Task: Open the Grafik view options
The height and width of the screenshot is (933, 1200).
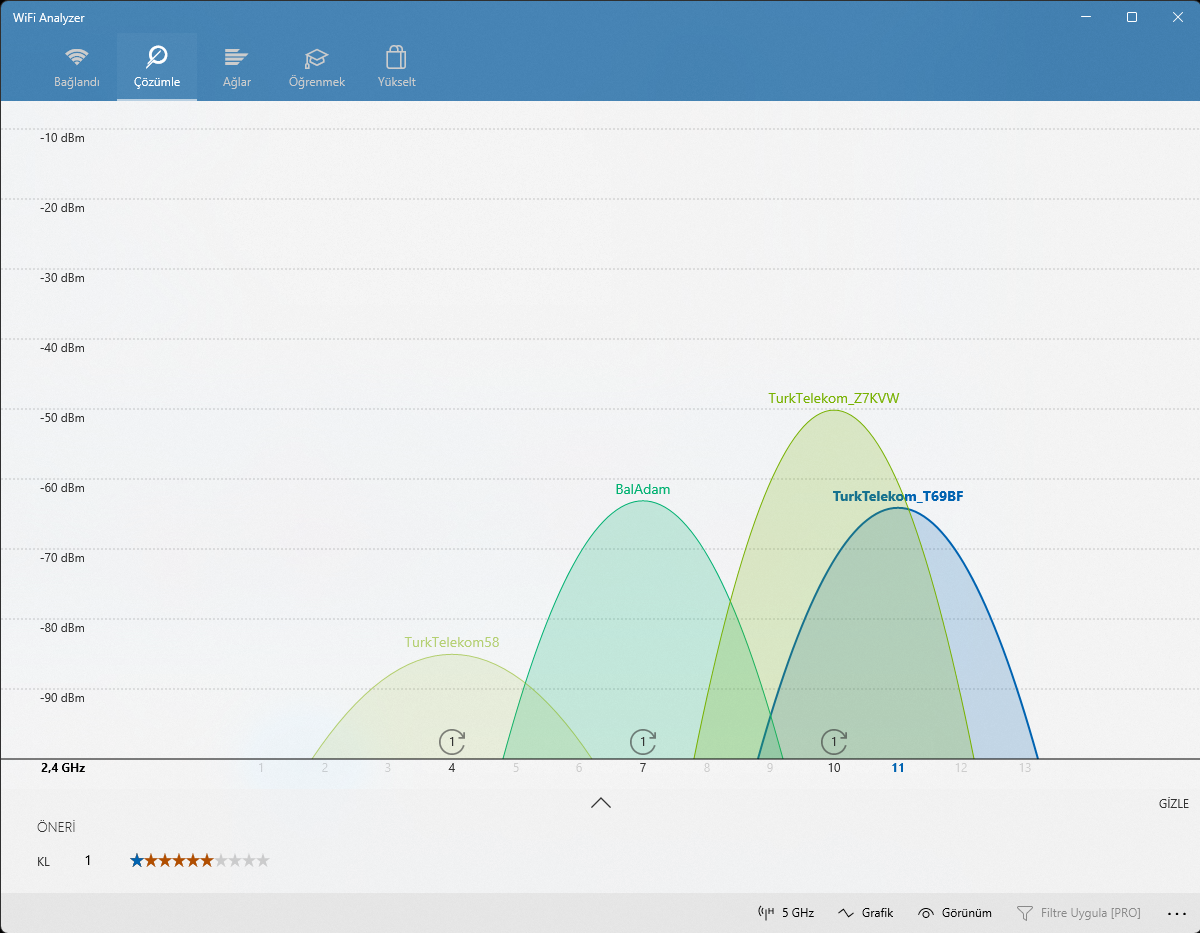Action: pyautogui.click(x=865, y=913)
